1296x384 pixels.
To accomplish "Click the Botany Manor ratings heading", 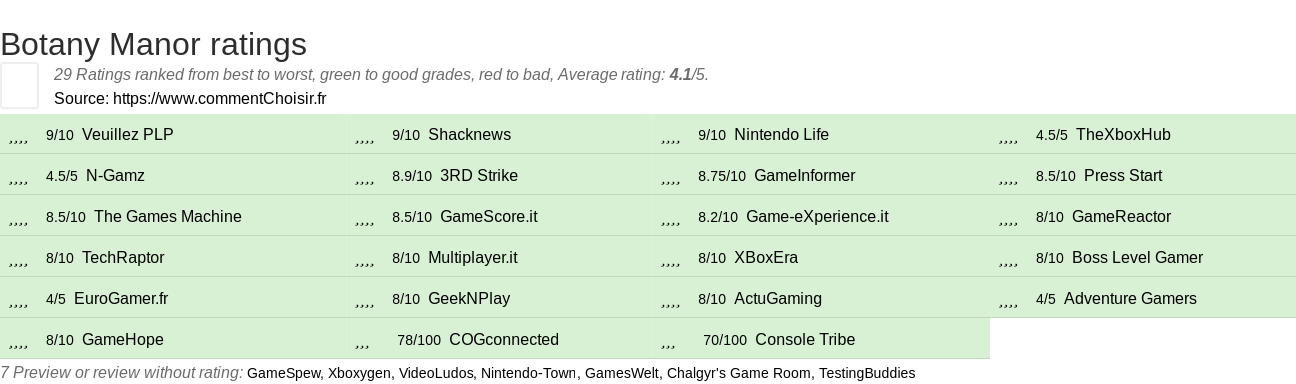I will (153, 44).
